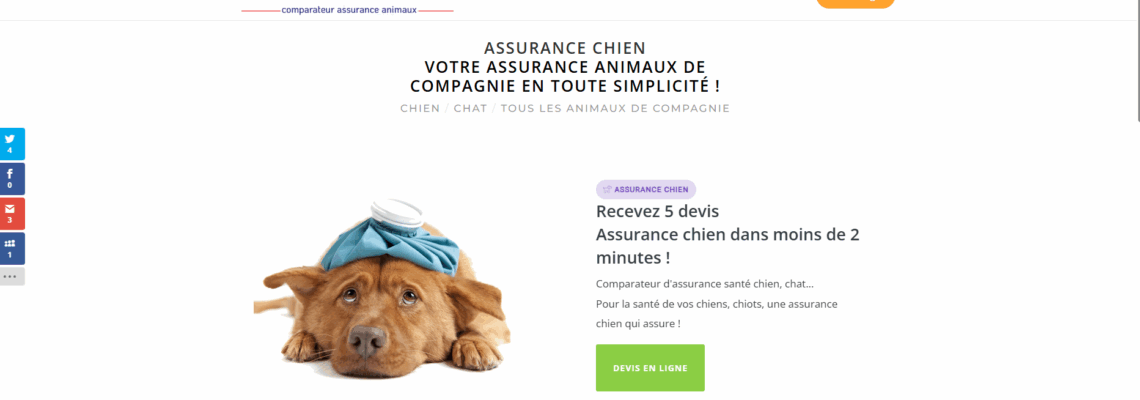Open TOUS LES ANIMAUX DE COMPAGNIE link
Viewport: 1140px width, 400px height.
[x=615, y=108]
